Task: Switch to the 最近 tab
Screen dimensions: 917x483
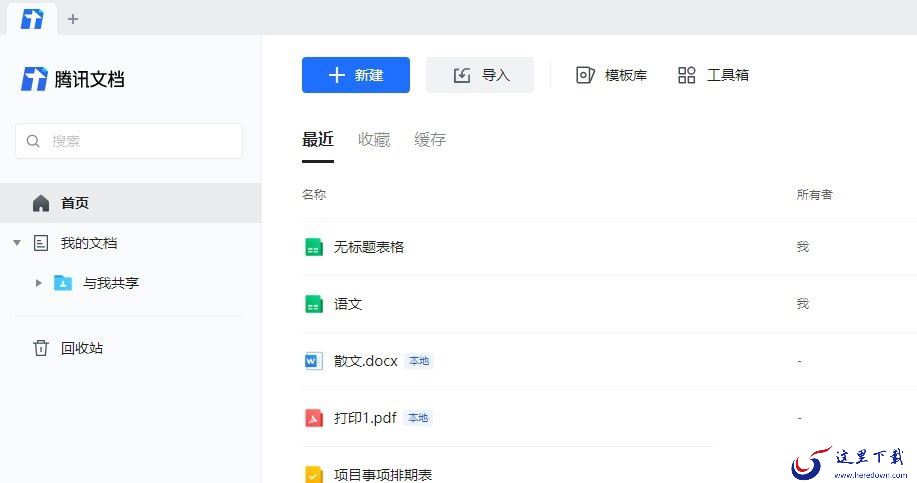Action: click(x=318, y=139)
